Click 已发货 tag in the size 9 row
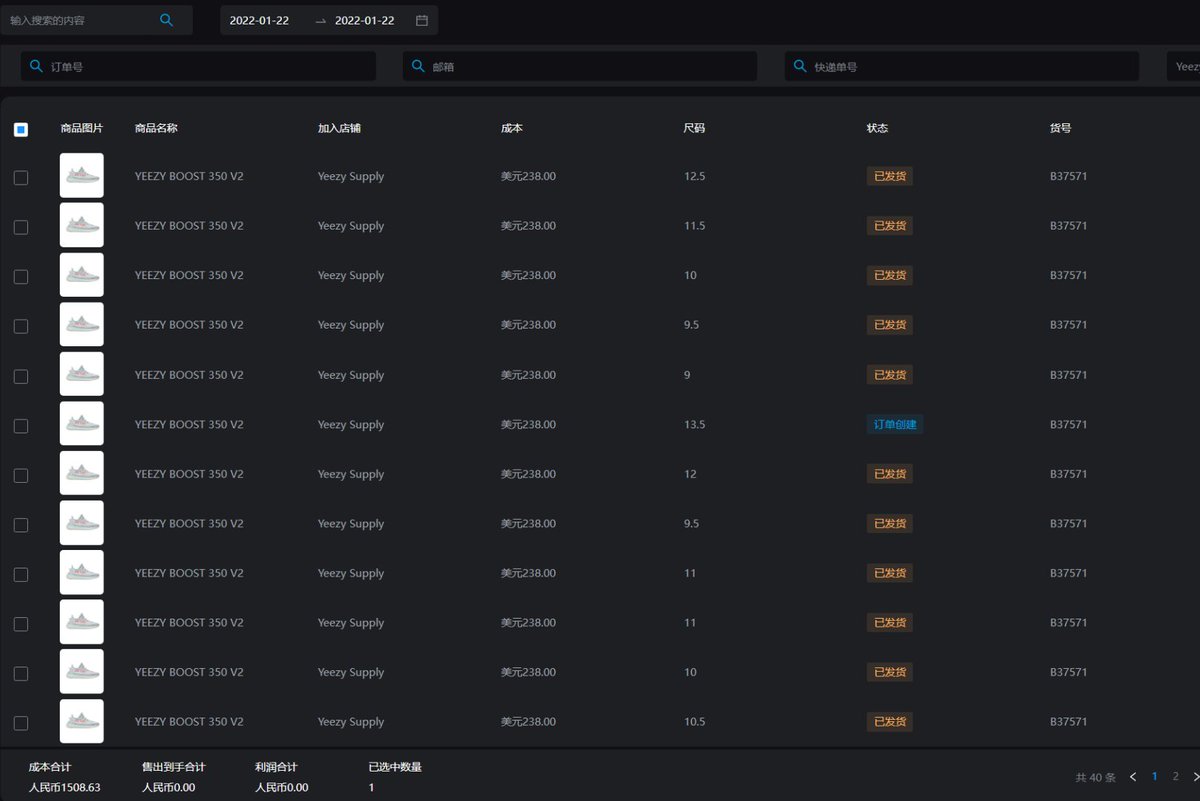1200x801 pixels. (x=890, y=375)
